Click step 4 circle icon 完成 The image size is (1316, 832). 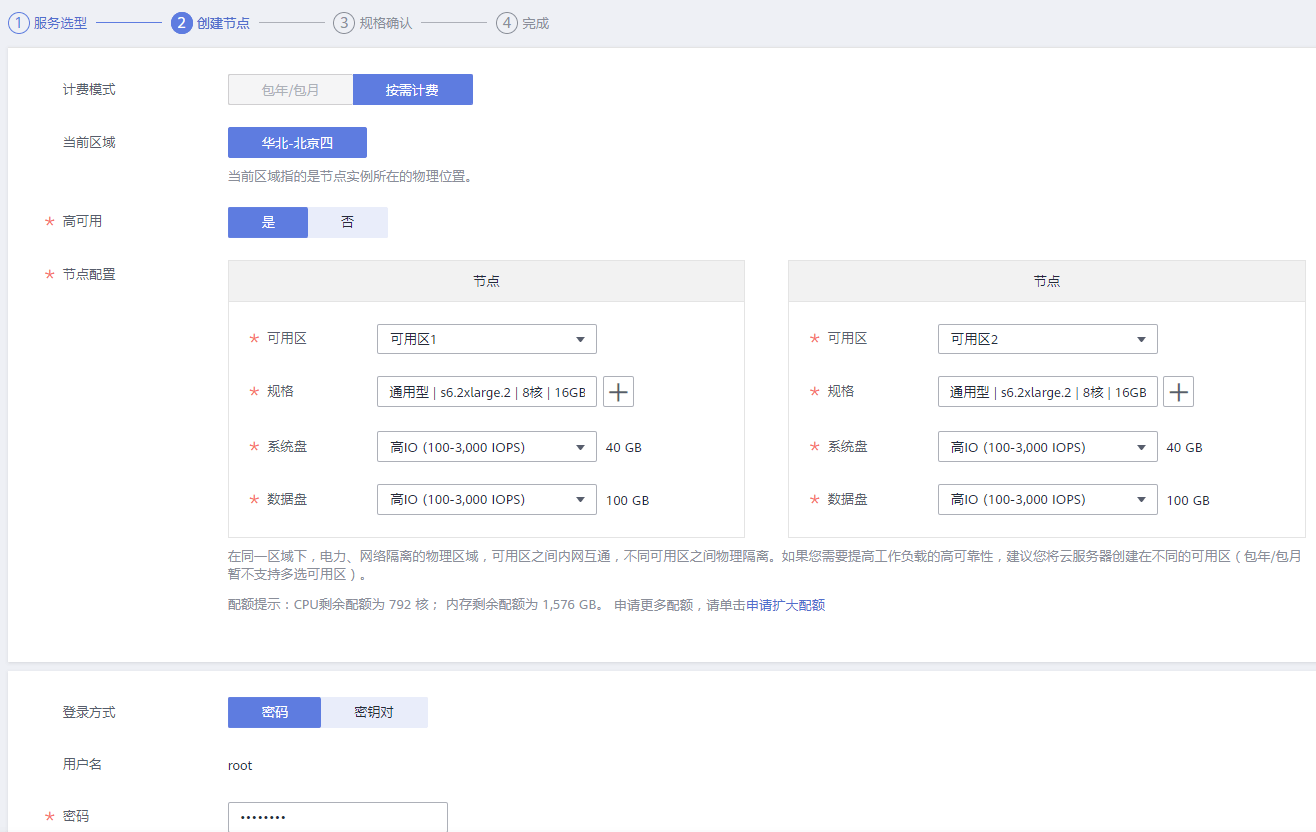pos(507,23)
